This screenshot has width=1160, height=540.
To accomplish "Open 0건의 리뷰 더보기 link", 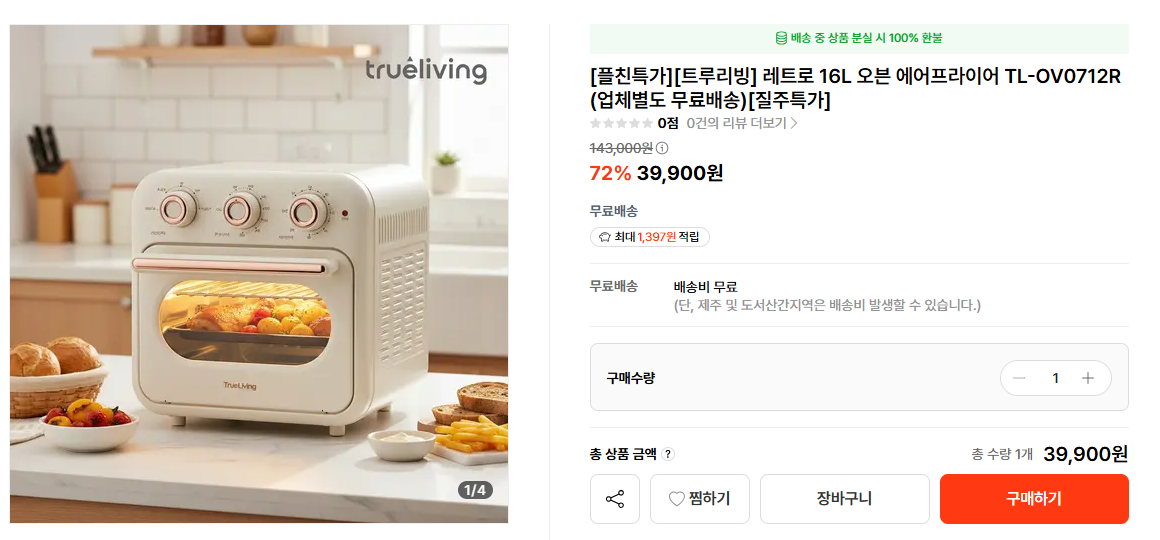I will (742, 124).
